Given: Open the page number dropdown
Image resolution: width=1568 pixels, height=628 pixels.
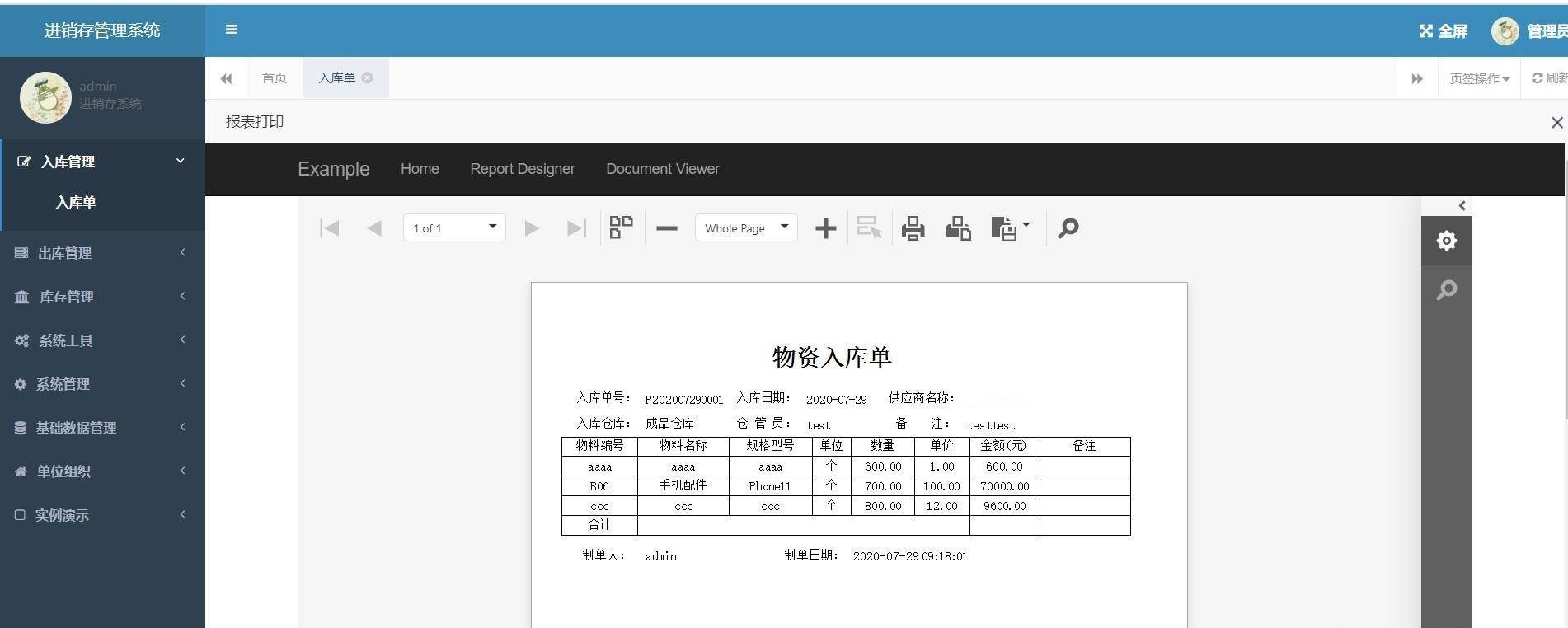Looking at the screenshot, I should click(454, 228).
